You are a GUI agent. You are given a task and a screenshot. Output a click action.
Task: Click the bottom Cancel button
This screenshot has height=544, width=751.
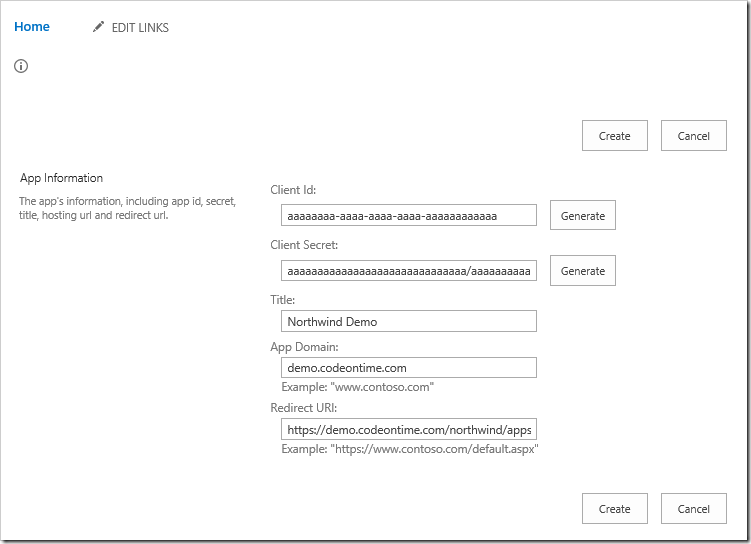tap(694, 509)
